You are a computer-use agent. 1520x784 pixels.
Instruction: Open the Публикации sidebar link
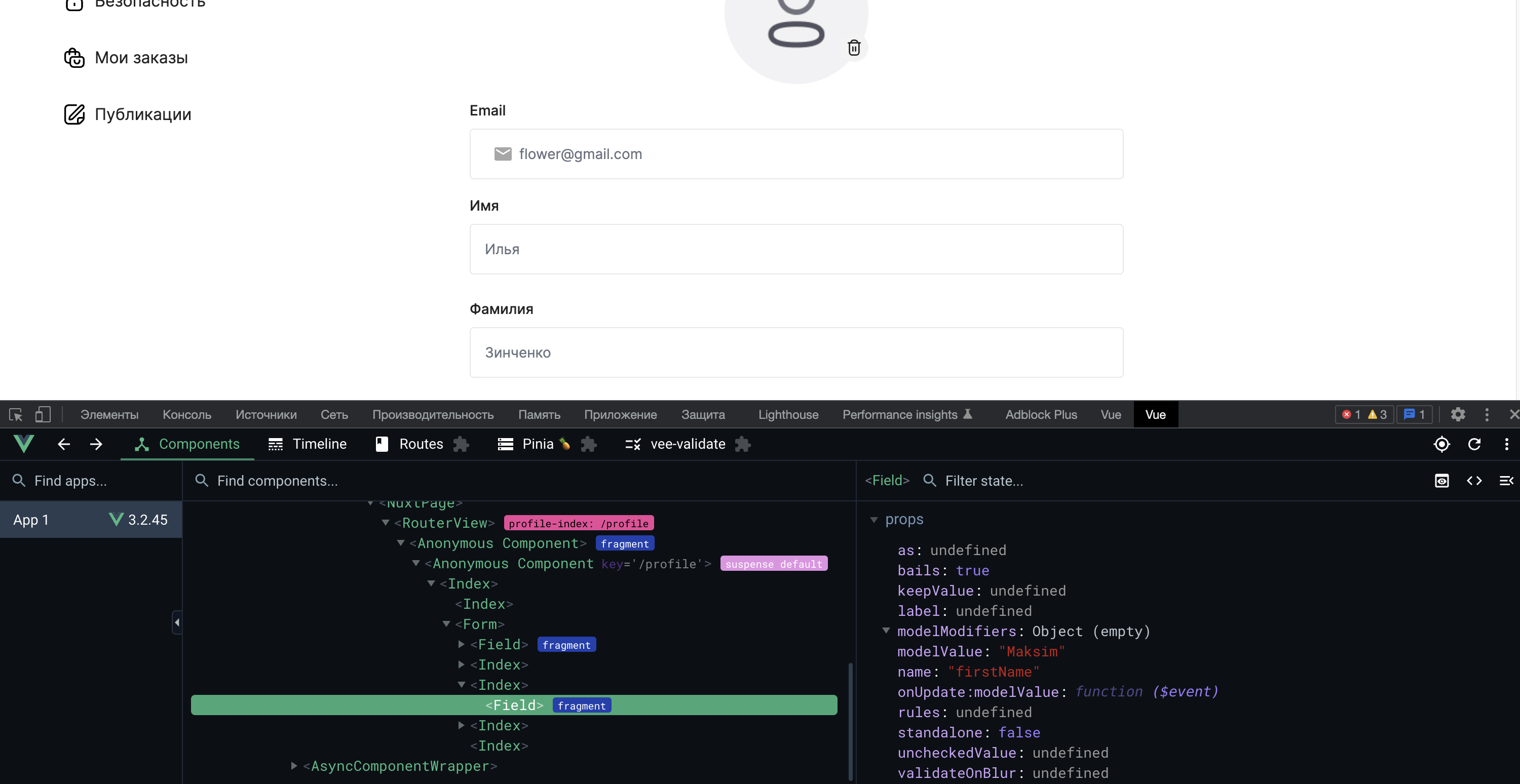(128, 114)
